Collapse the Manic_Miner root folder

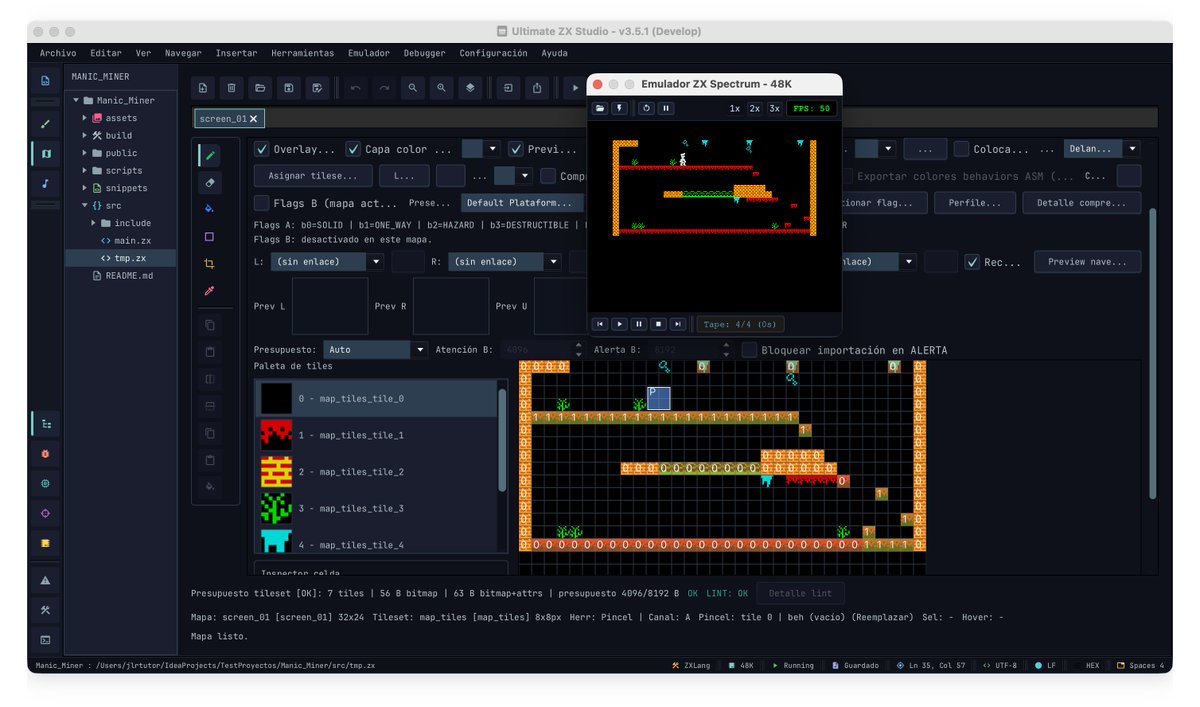(x=76, y=100)
